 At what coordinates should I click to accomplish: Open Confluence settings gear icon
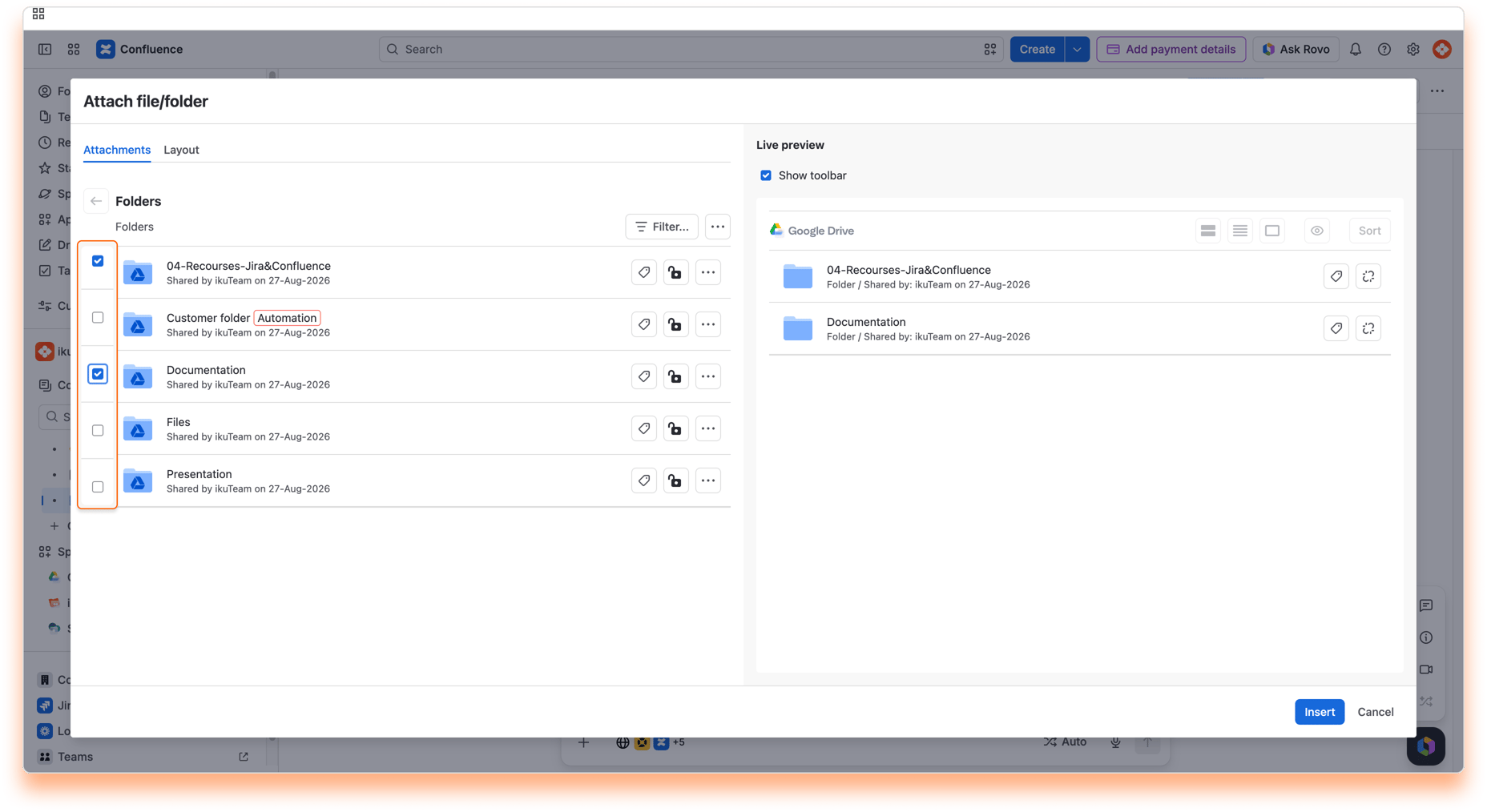pyautogui.click(x=1413, y=49)
